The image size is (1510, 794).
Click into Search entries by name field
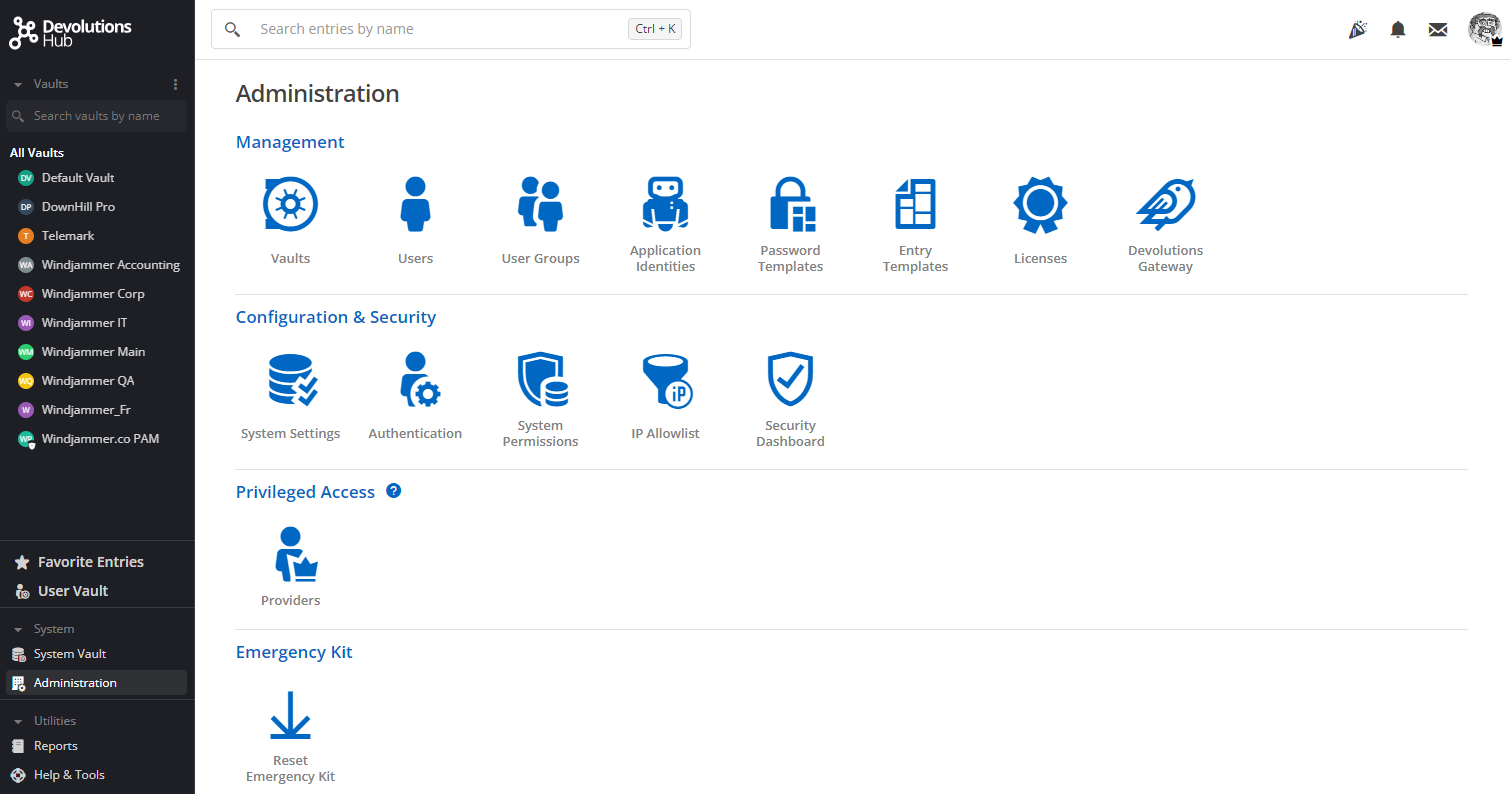tap(451, 30)
